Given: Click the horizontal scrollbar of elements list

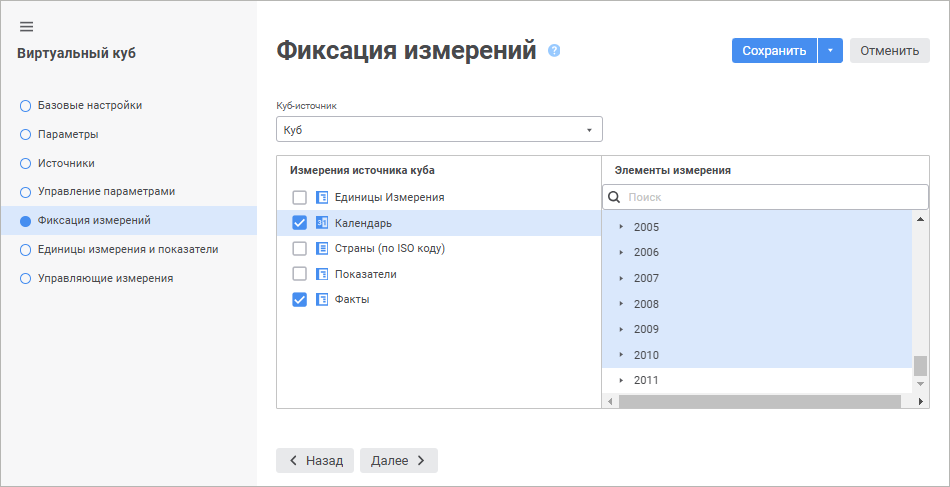Looking at the screenshot, I should click(x=760, y=401).
